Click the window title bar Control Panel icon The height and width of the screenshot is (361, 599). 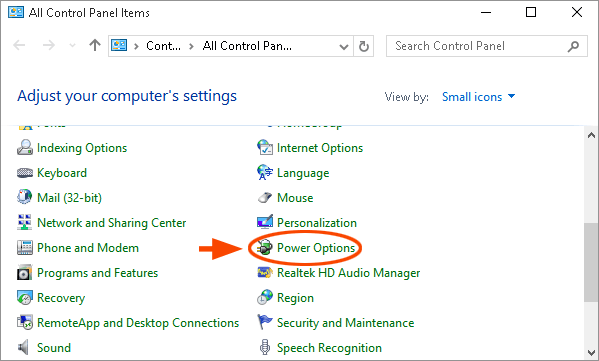(16, 13)
